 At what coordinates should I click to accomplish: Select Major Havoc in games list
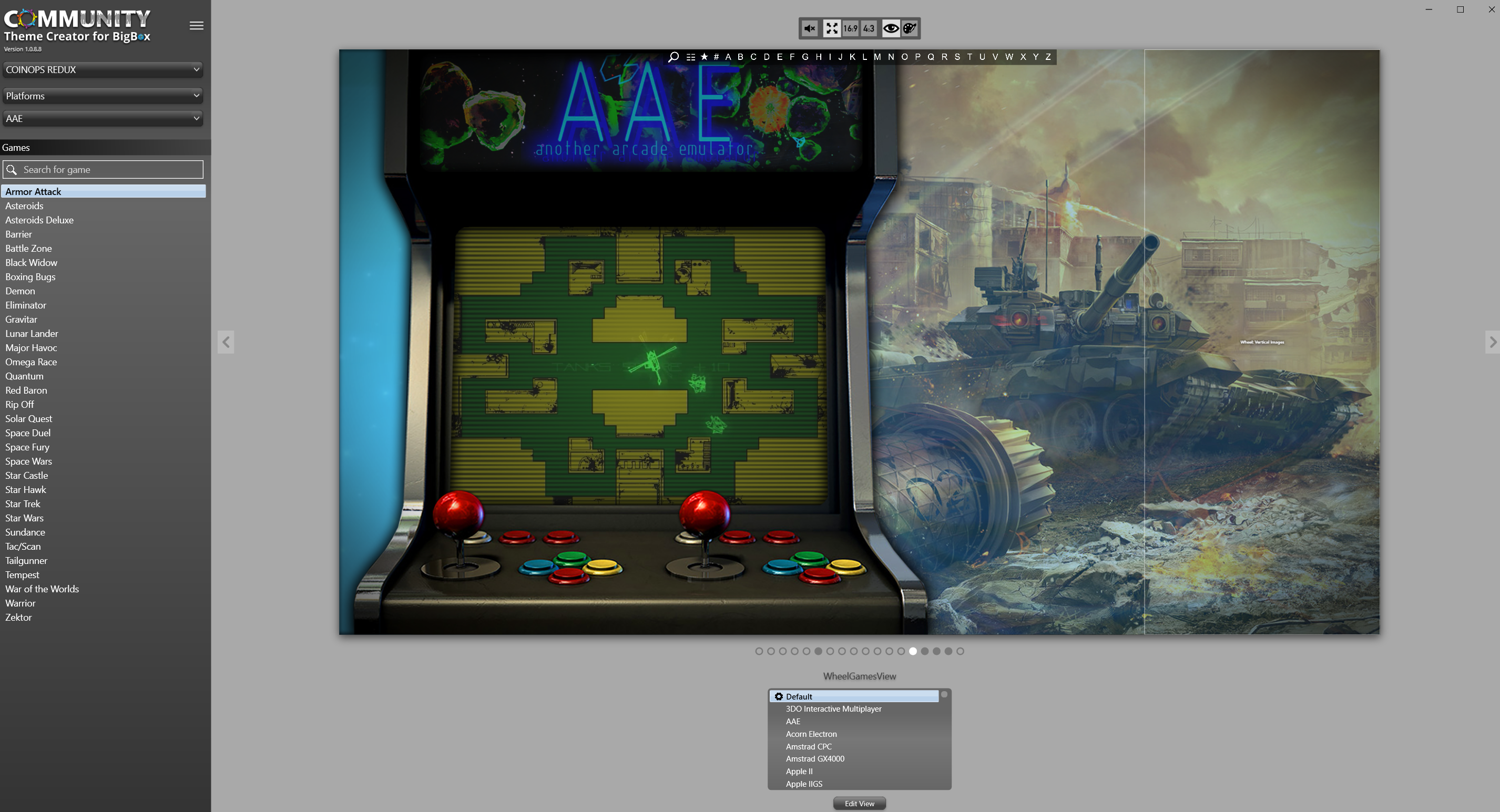tap(104, 347)
